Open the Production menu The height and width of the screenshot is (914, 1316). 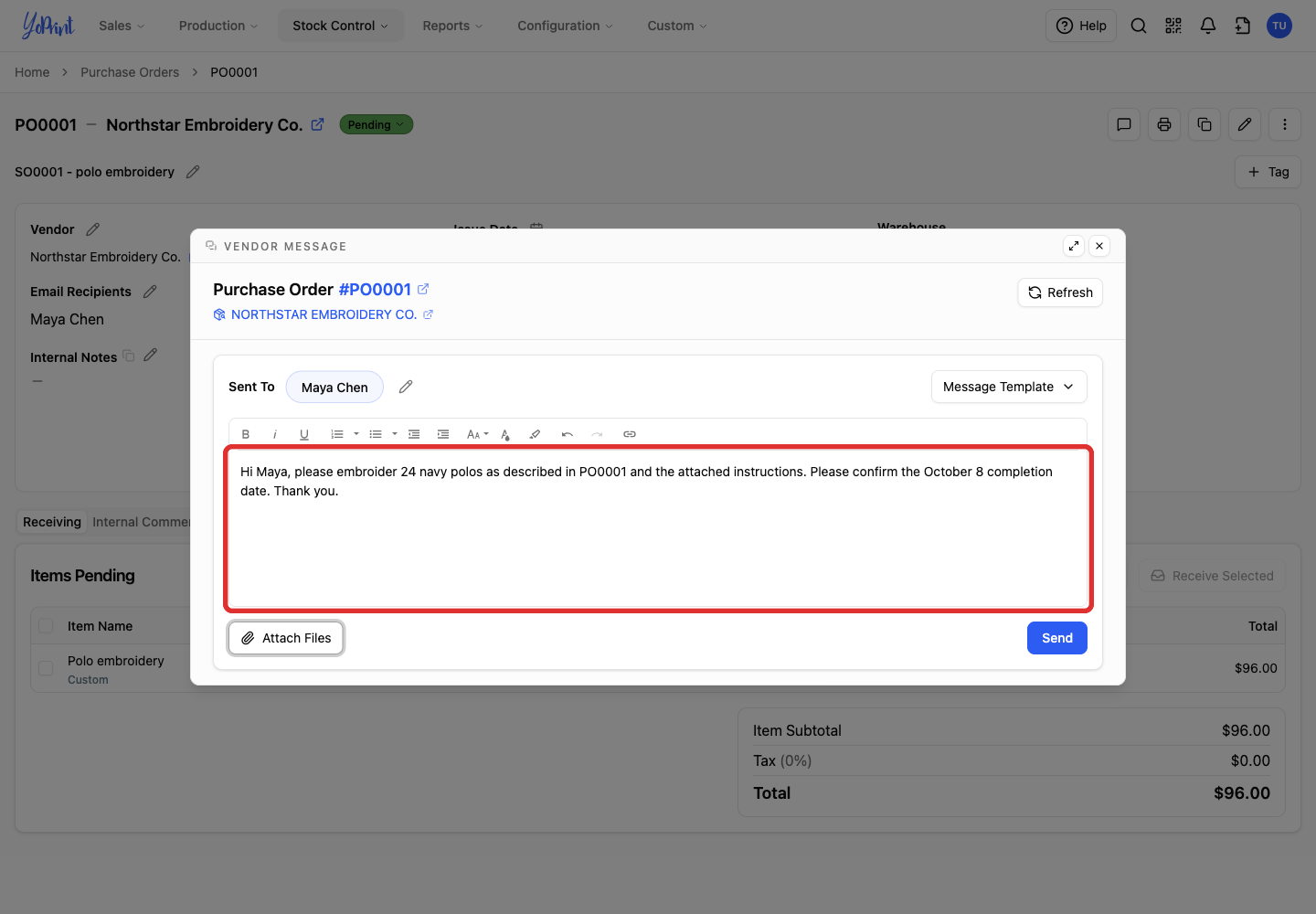pyautogui.click(x=218, y=26)
